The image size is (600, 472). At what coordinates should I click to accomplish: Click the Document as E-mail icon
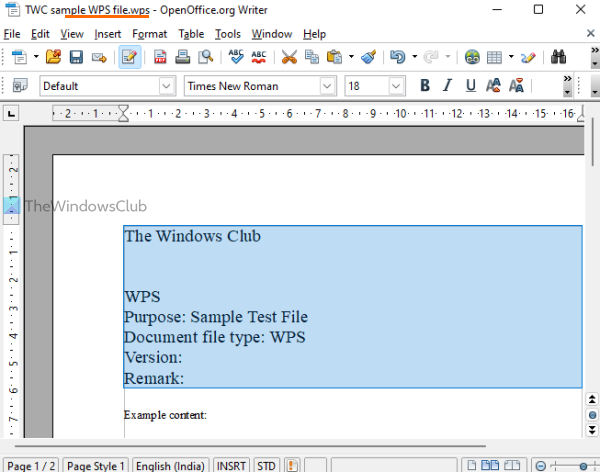click(99, 57)
